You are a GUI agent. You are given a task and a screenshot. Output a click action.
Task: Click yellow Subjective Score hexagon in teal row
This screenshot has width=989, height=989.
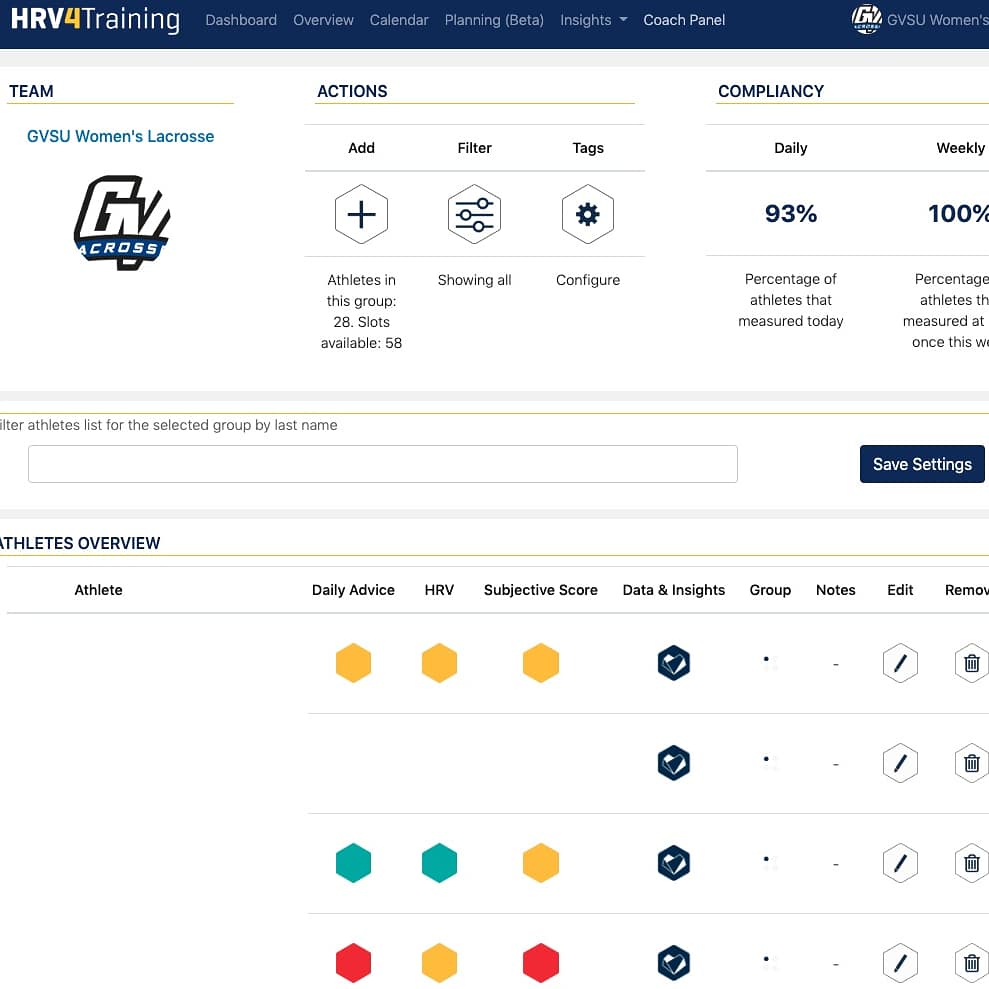coord(541,862)
